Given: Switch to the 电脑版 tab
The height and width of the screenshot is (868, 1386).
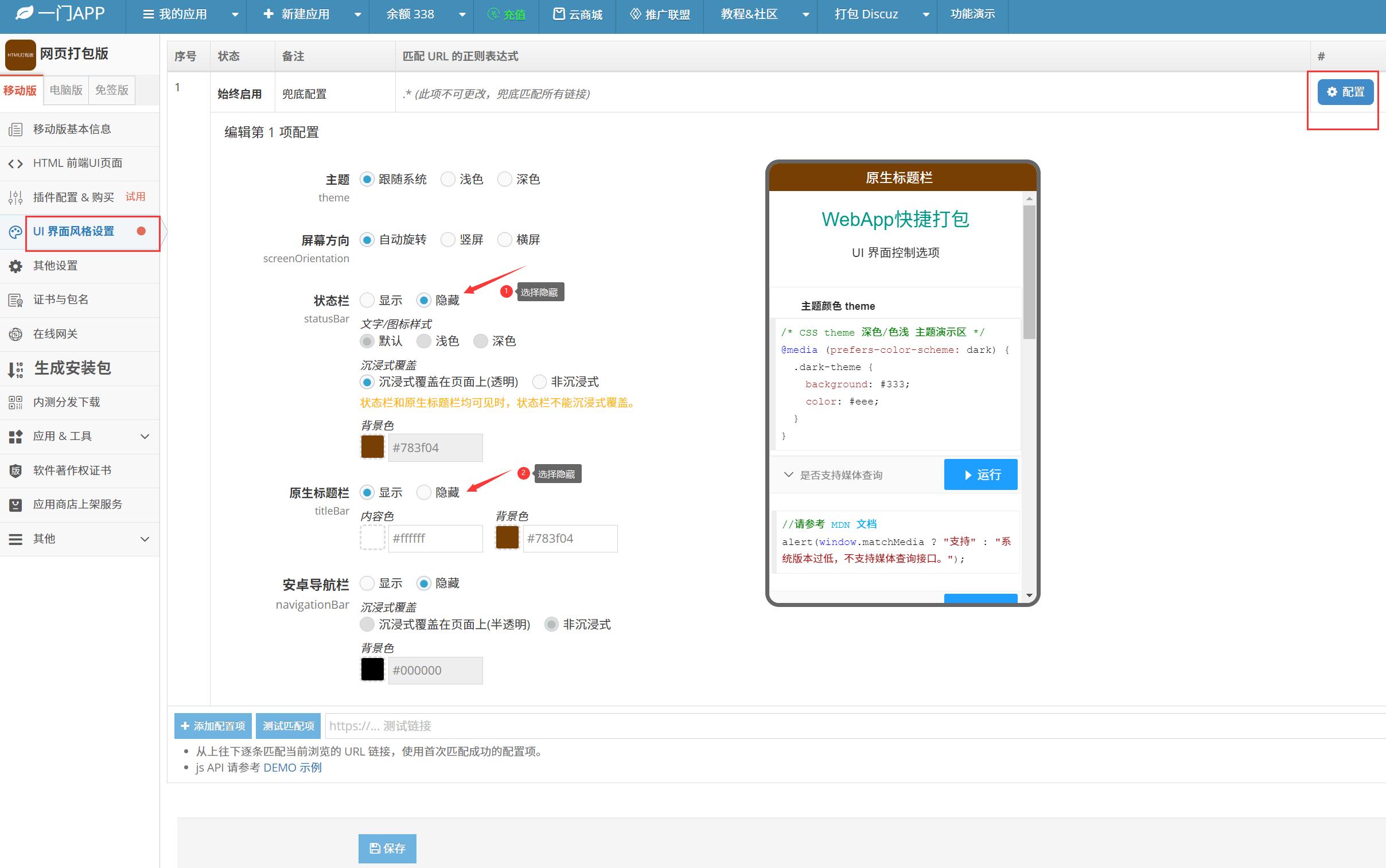Looking at the screenshot, I should (x=66, y=90).
